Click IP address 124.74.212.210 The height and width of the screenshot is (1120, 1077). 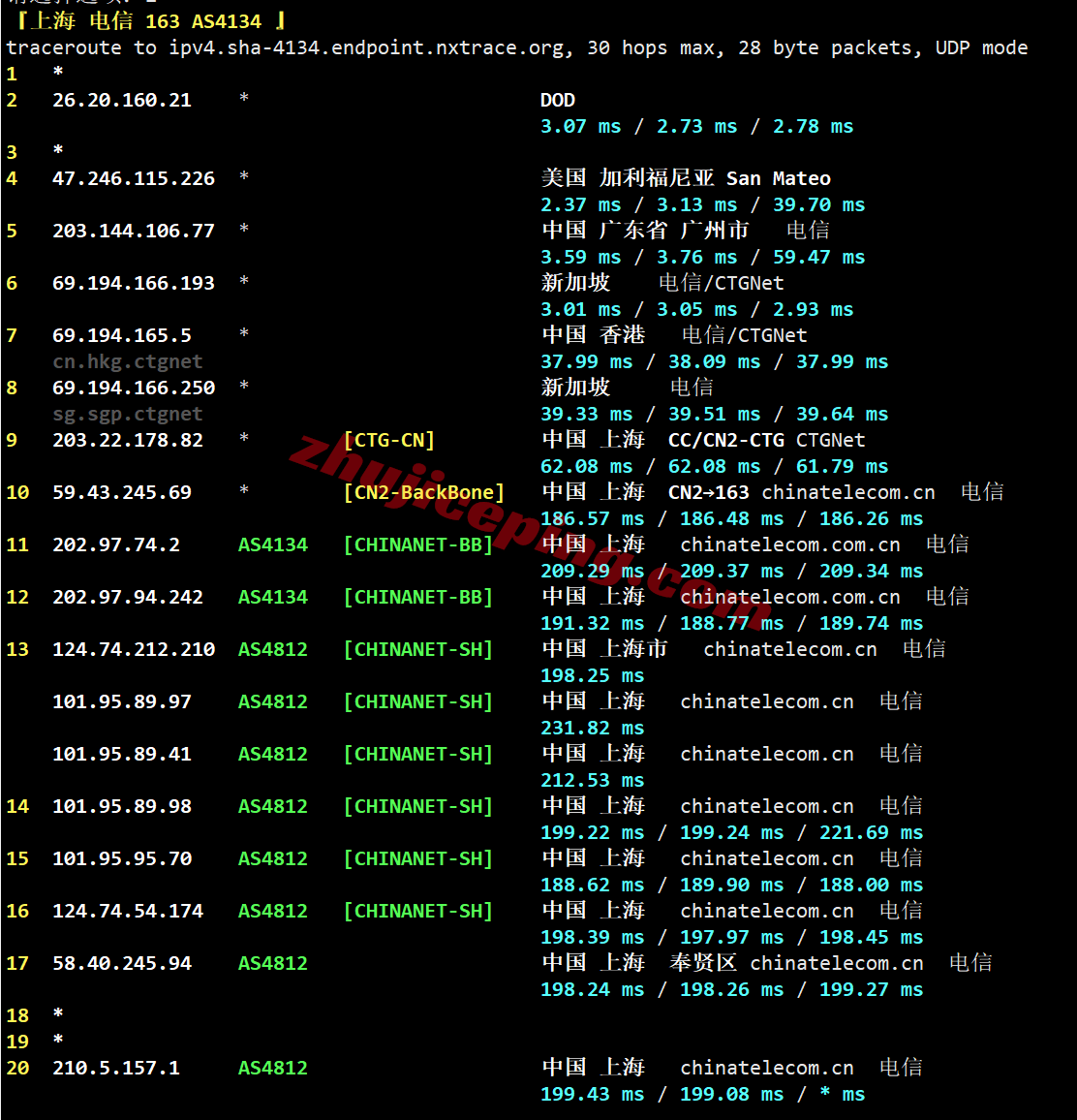point(134,649)
